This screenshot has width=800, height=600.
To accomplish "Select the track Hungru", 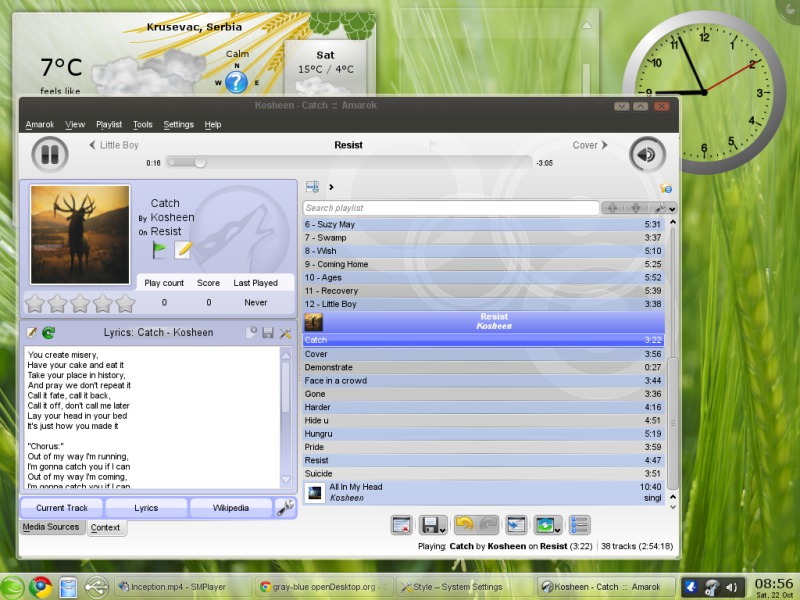I will tap(484, 434).
